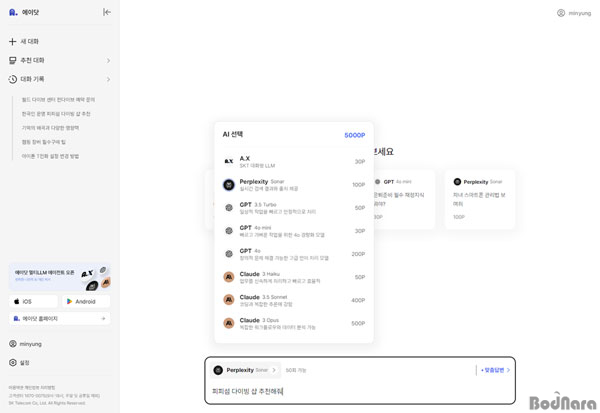Open the 설정 settings entry
This screenshot has height=413, width=600.
click(19, 362)
